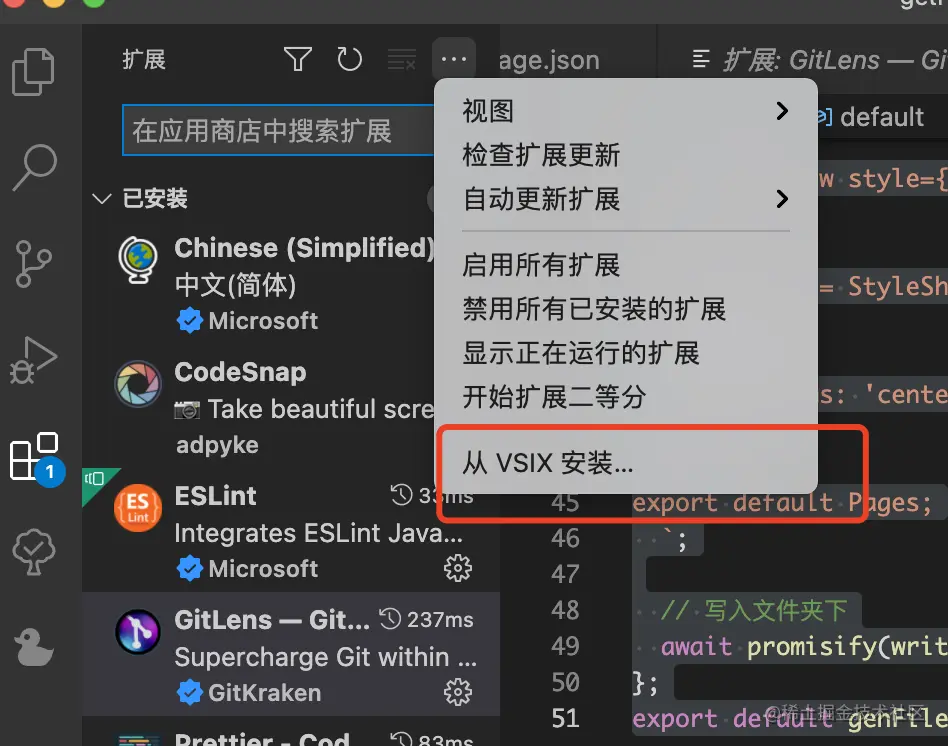
Task: Expand the 自动更新扩展 submenu
Action: [626, 199]
